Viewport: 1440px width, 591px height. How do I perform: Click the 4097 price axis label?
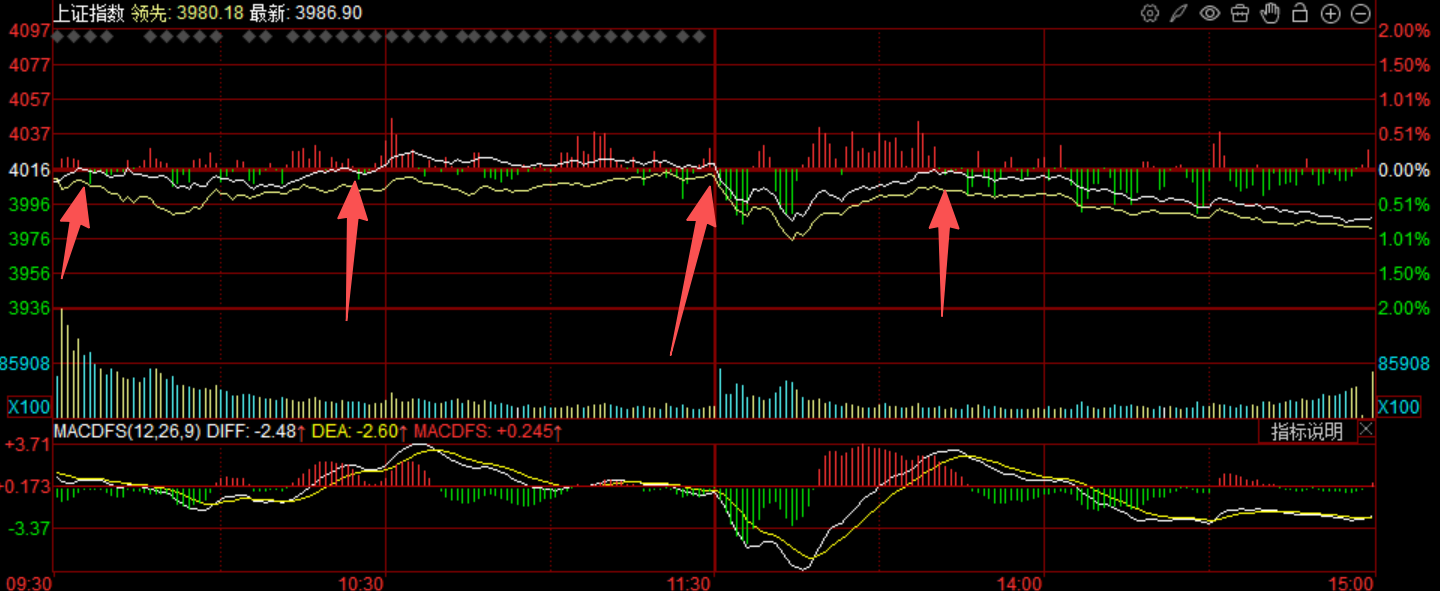pos(29,31)
